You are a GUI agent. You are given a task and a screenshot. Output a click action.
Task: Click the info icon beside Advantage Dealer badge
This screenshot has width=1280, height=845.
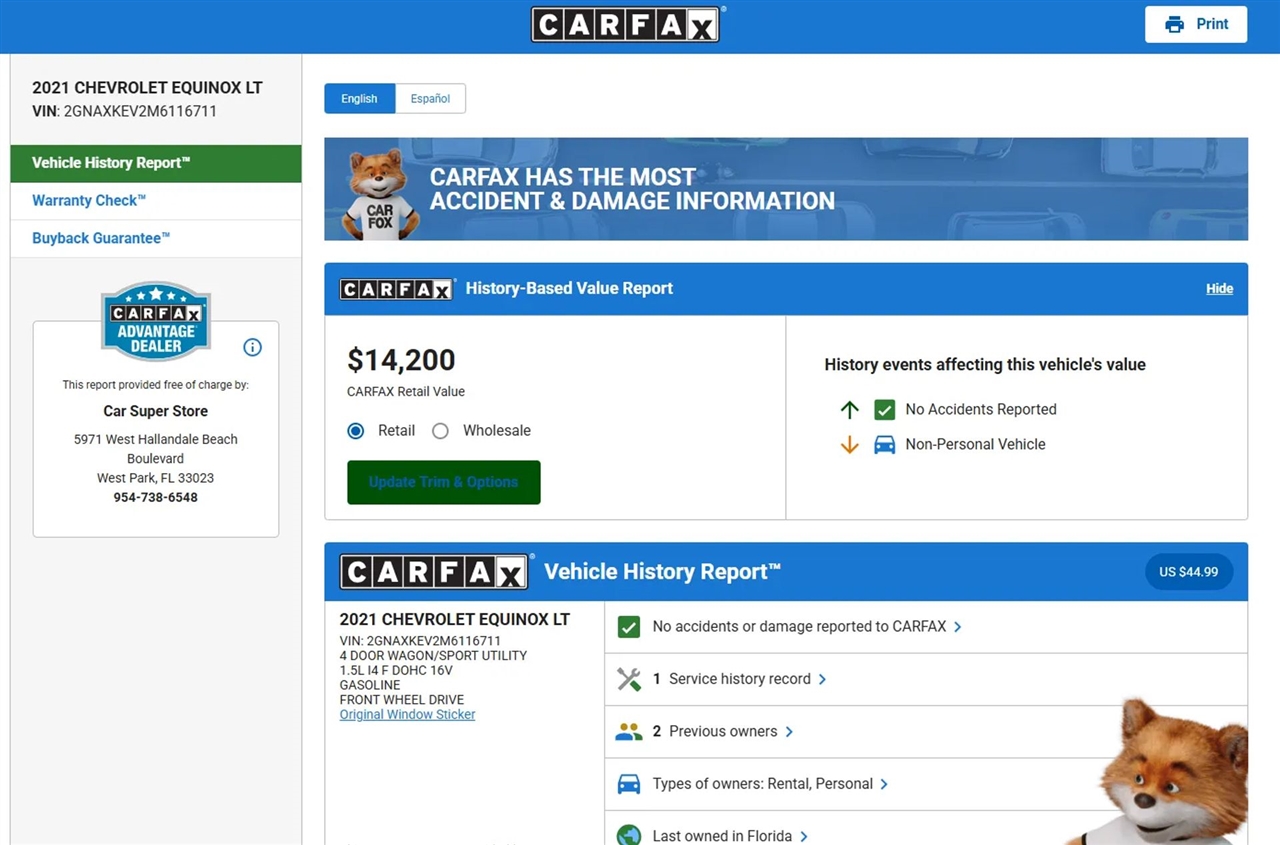[252, 347]
